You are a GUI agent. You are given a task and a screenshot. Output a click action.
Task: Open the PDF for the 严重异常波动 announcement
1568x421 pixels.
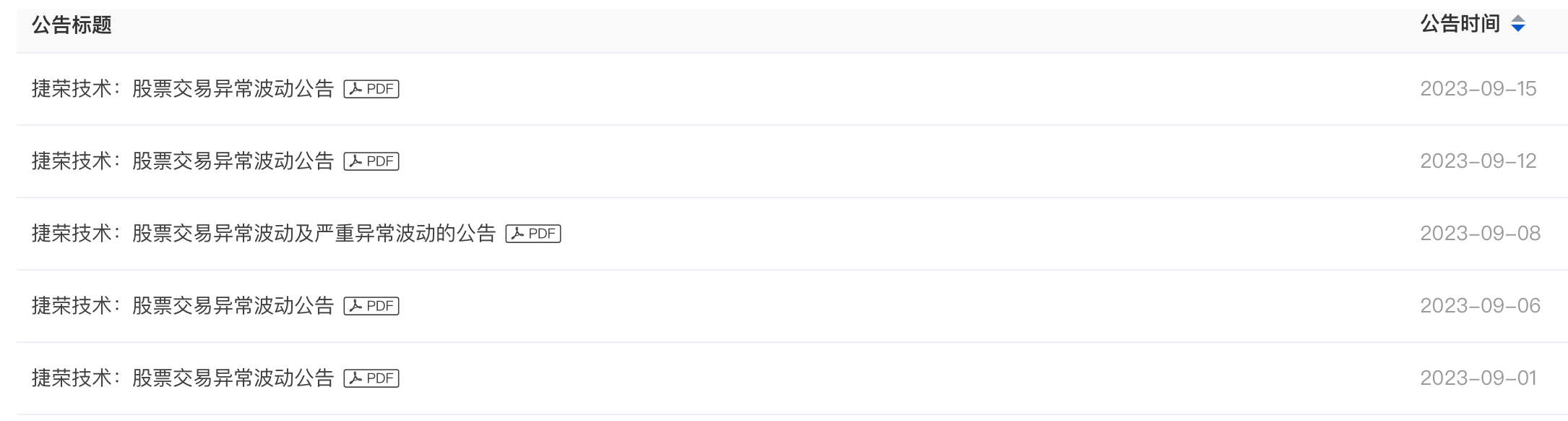point(533,234)
